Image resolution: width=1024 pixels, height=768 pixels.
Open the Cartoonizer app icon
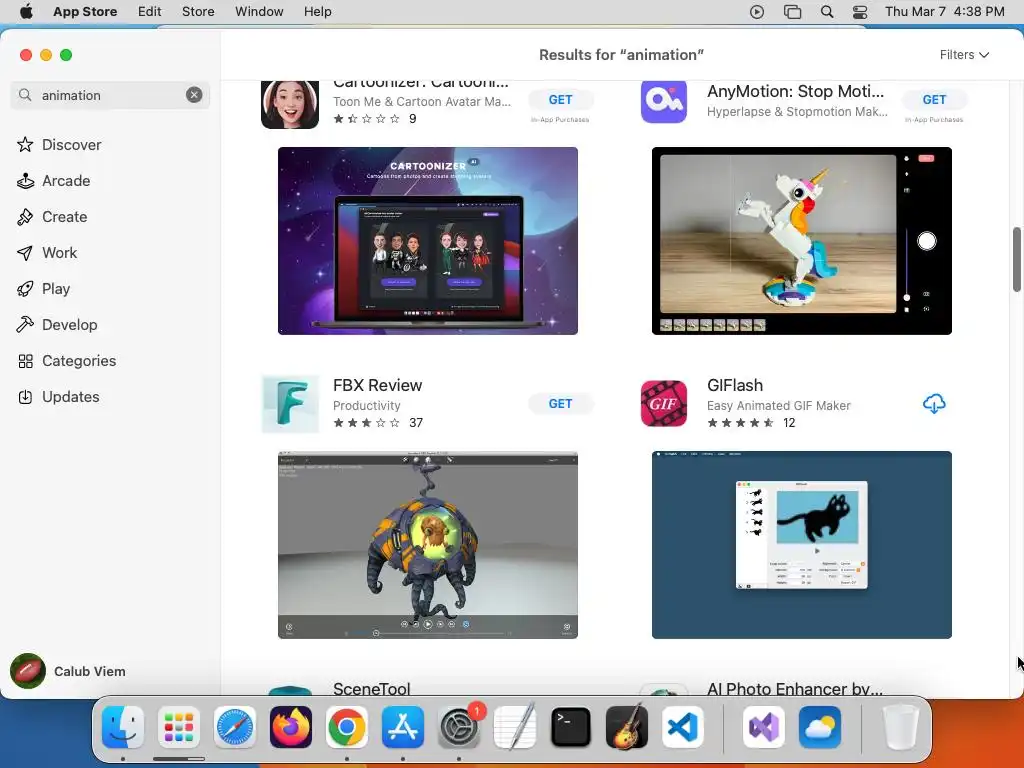point(290,104)
